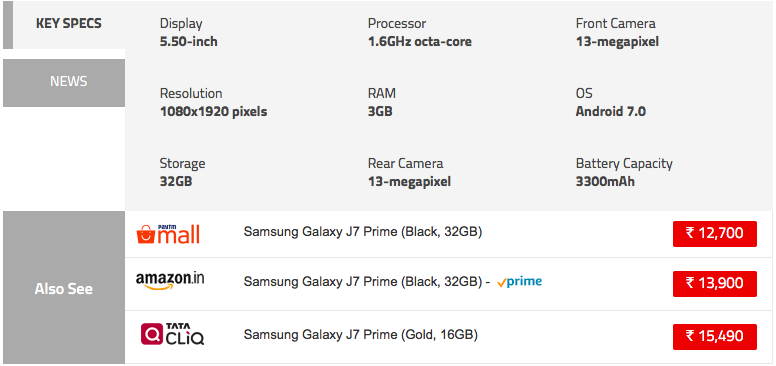Select the Also See section label
Image resolution: width=776 pixels, height=366 pixels.
pos(64,288)
